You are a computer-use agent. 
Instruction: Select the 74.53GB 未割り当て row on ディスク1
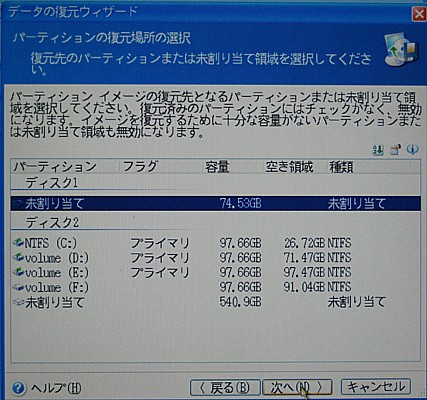[x=215, y=203]
